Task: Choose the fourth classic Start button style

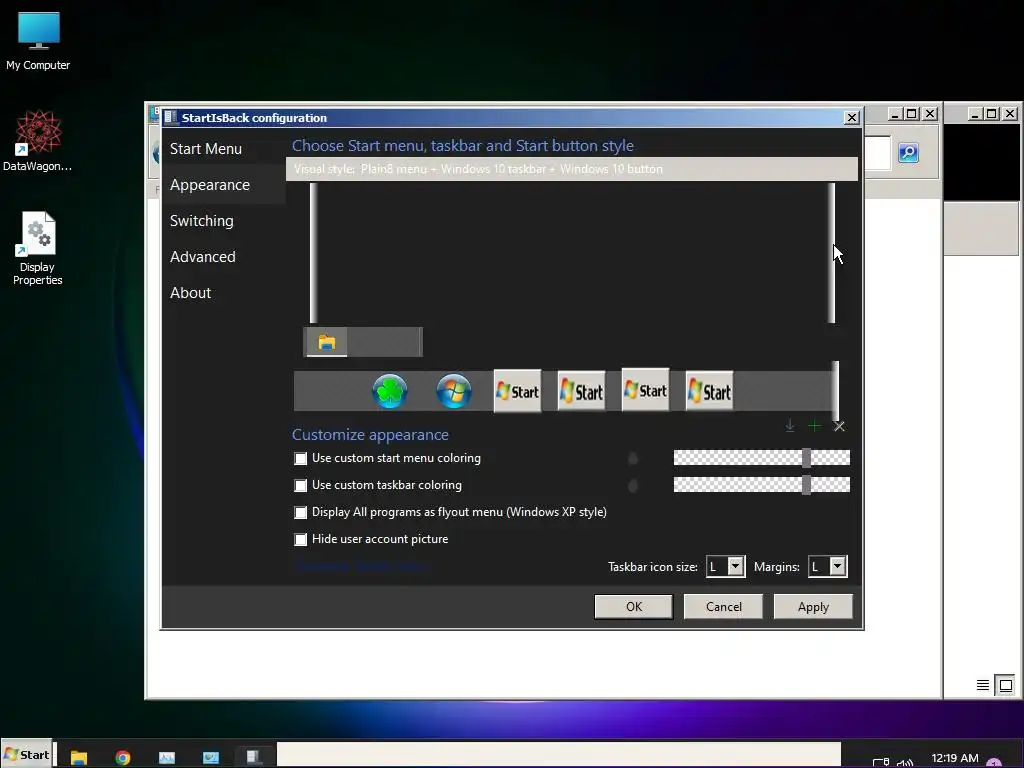Action: tap(709, 391)
